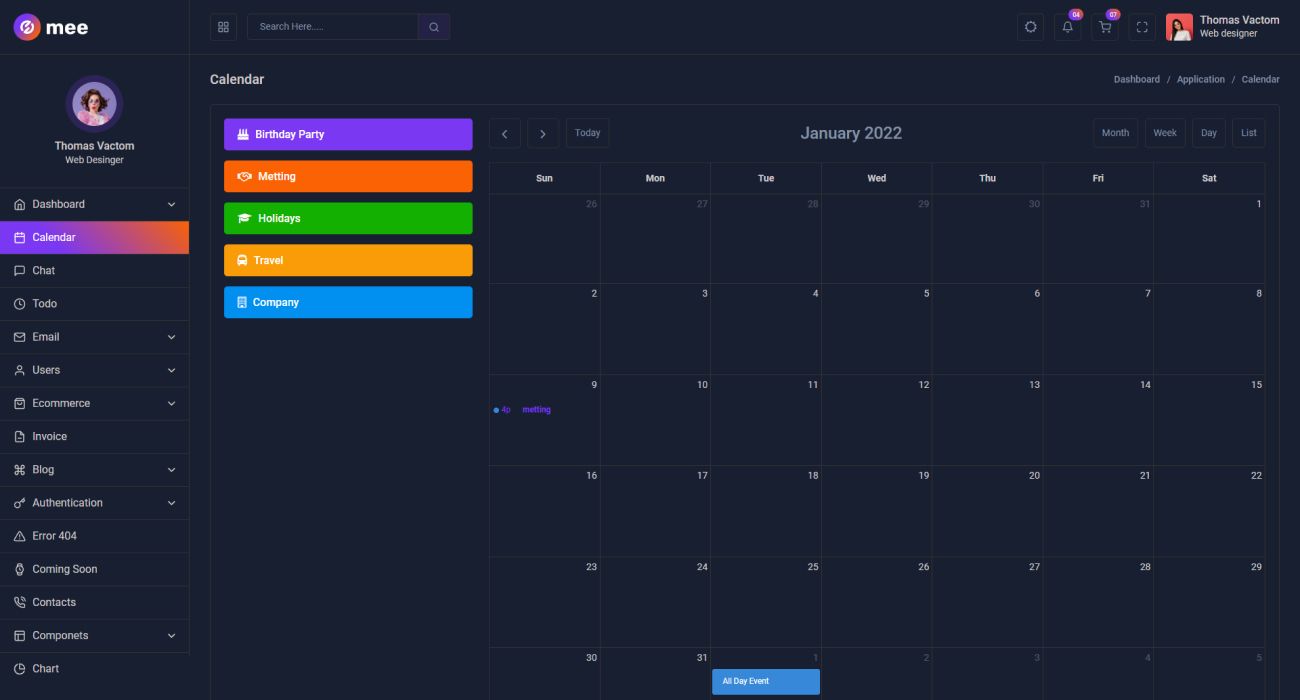Image resolution: width=1300 pixels, height=700 pixels.
Task: Expand the Componets menu chevron
Action: pos(171,636)
